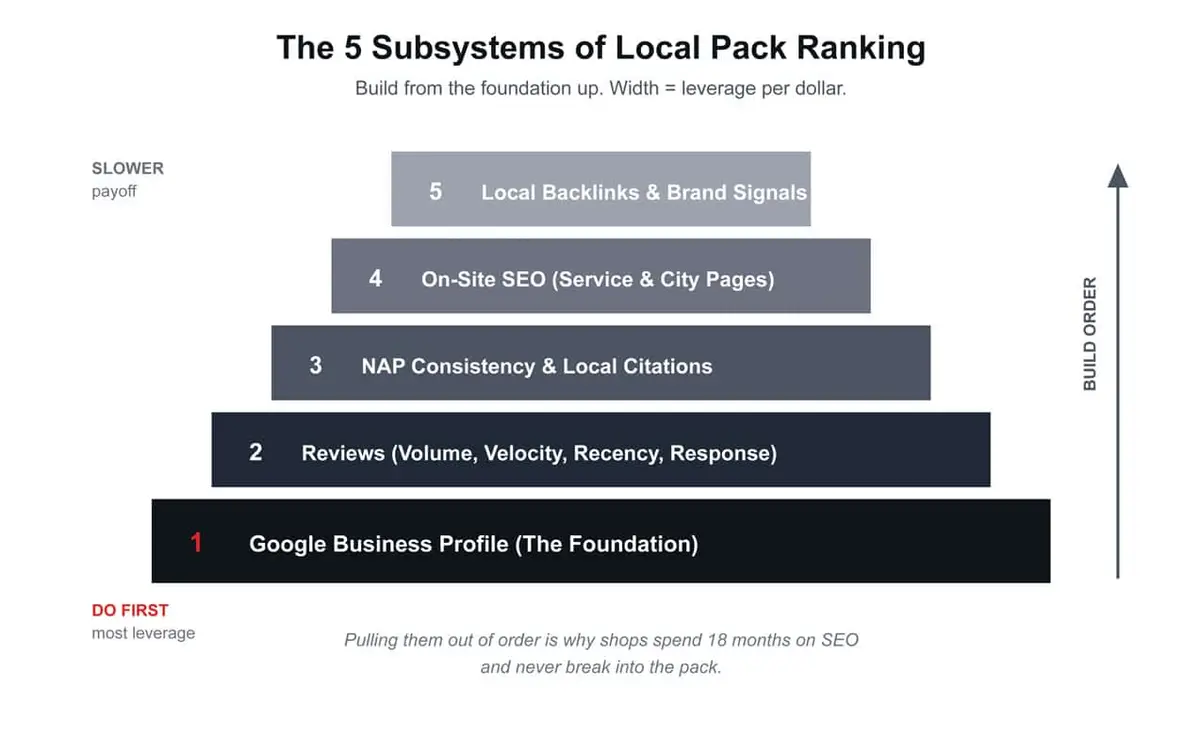The height and width of the screenshot is (751, 1200).
Task: Click the caption line 'Pulling them out of order...'
Action: pyautogui.click(x=601, y=640)
